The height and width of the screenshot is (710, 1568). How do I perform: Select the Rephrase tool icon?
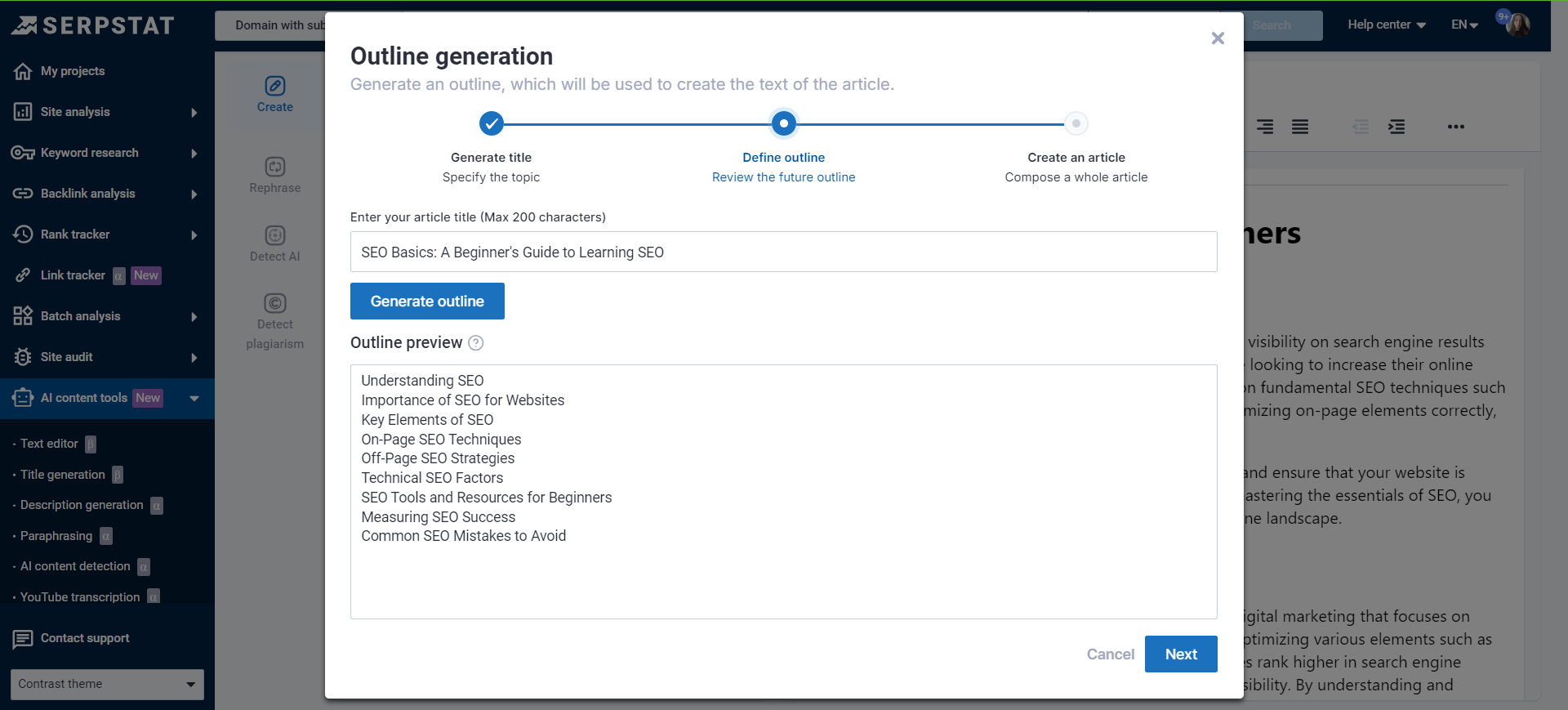[x=275, y=167]
